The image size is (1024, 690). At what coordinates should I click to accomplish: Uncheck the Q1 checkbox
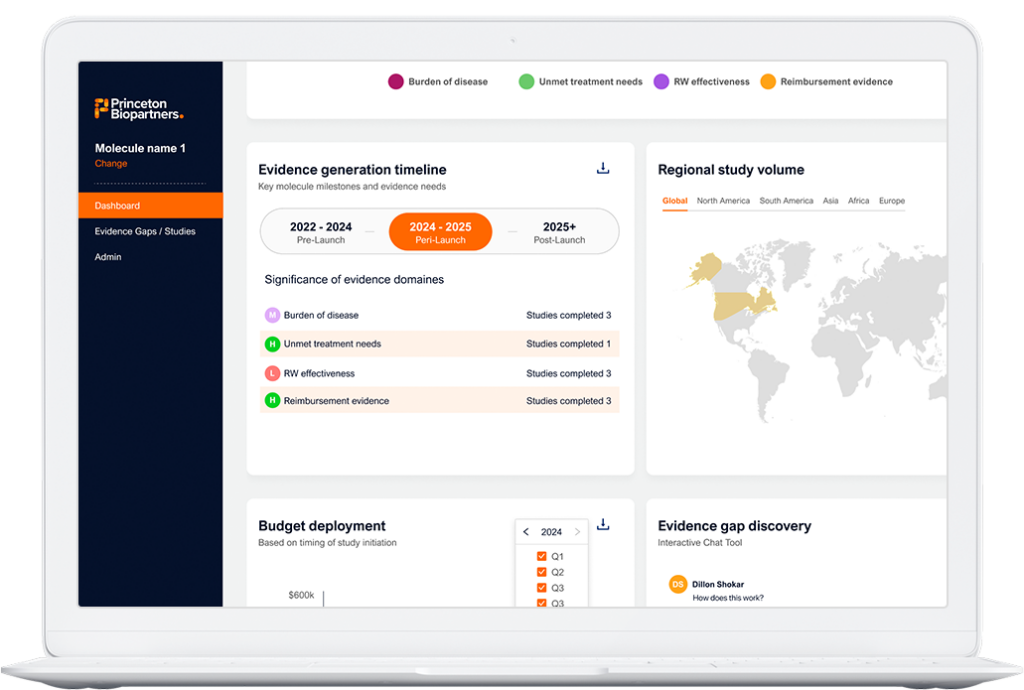click(541, 556)
